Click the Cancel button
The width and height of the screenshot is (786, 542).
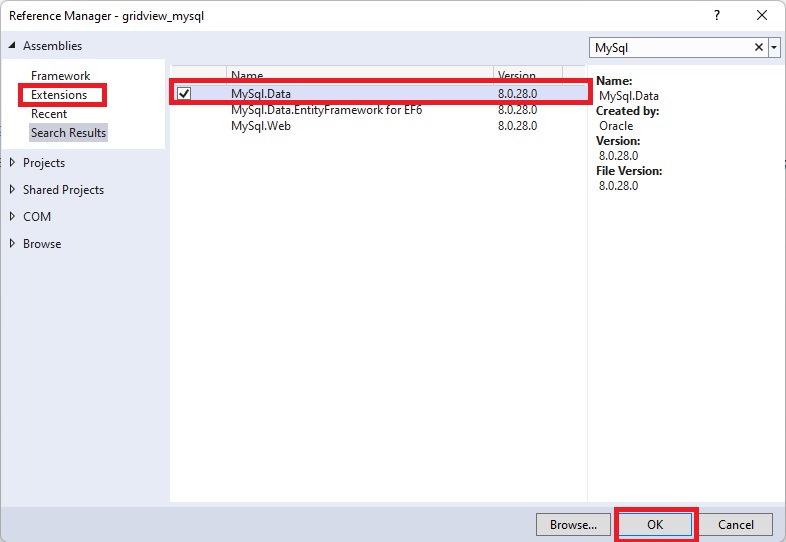coord(735,524)
